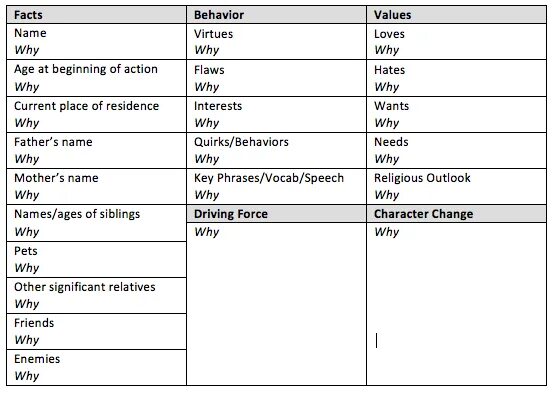This screenshot has width=554, height=393.
Task: Place cursor in the Name cell
Action: point(96,42)
